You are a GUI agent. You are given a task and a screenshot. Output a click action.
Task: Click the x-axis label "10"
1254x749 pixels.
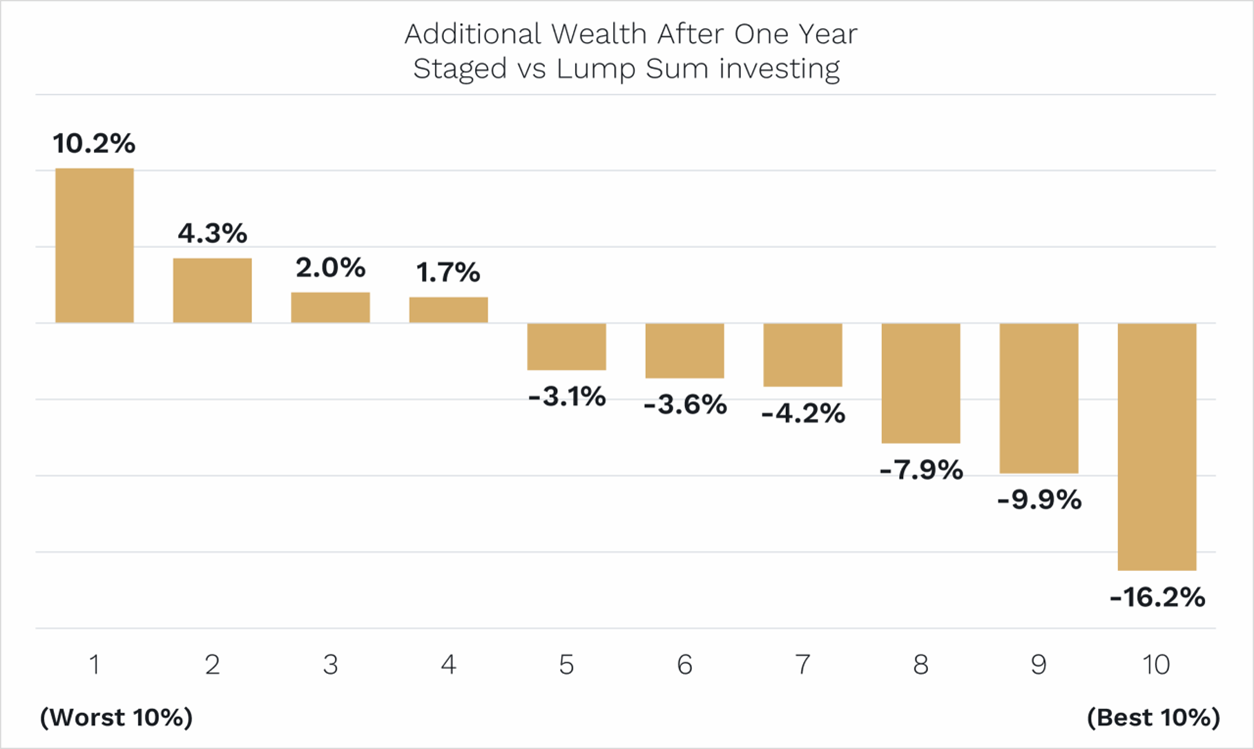[1156, 665]
